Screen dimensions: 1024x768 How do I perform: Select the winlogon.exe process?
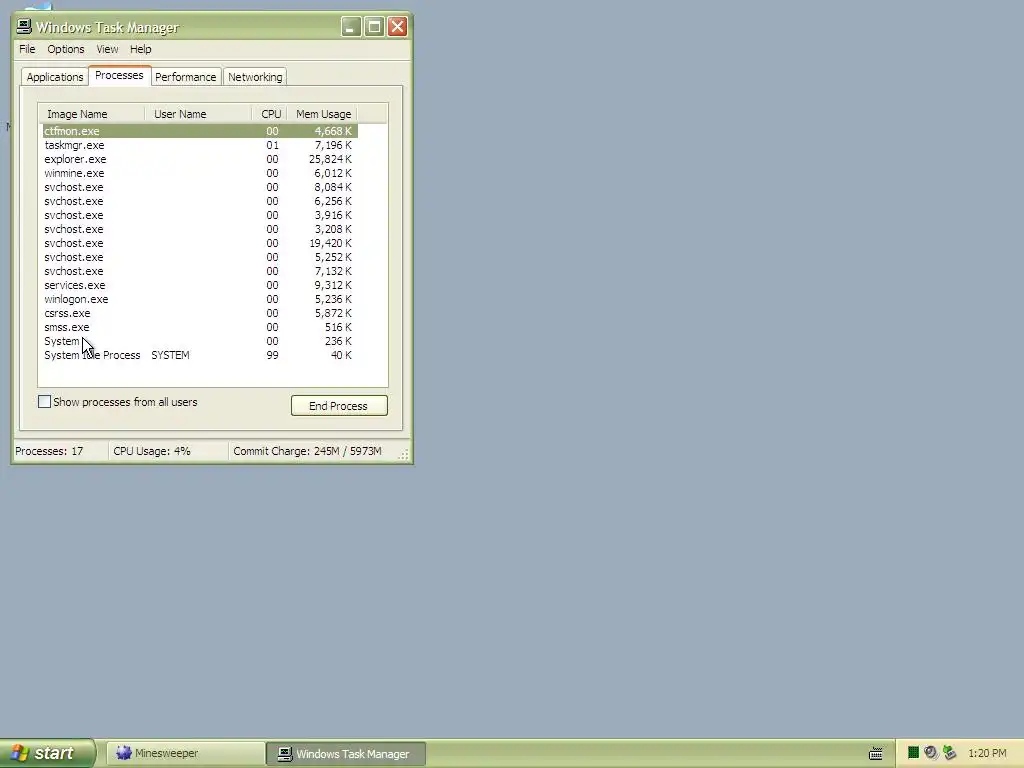(200, 299)
